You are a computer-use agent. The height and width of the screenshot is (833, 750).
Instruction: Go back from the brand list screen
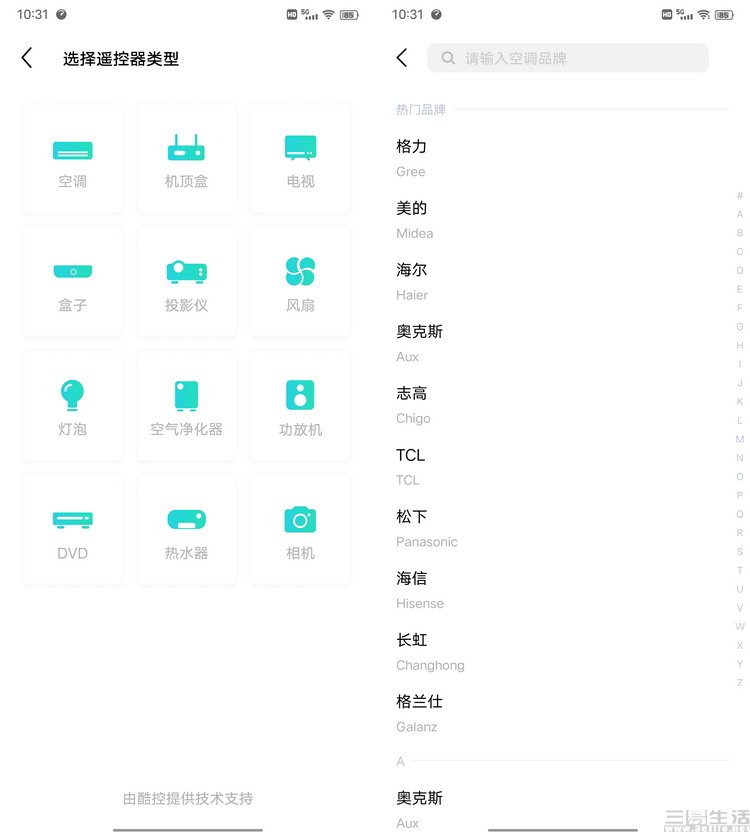tap(402, 58)
